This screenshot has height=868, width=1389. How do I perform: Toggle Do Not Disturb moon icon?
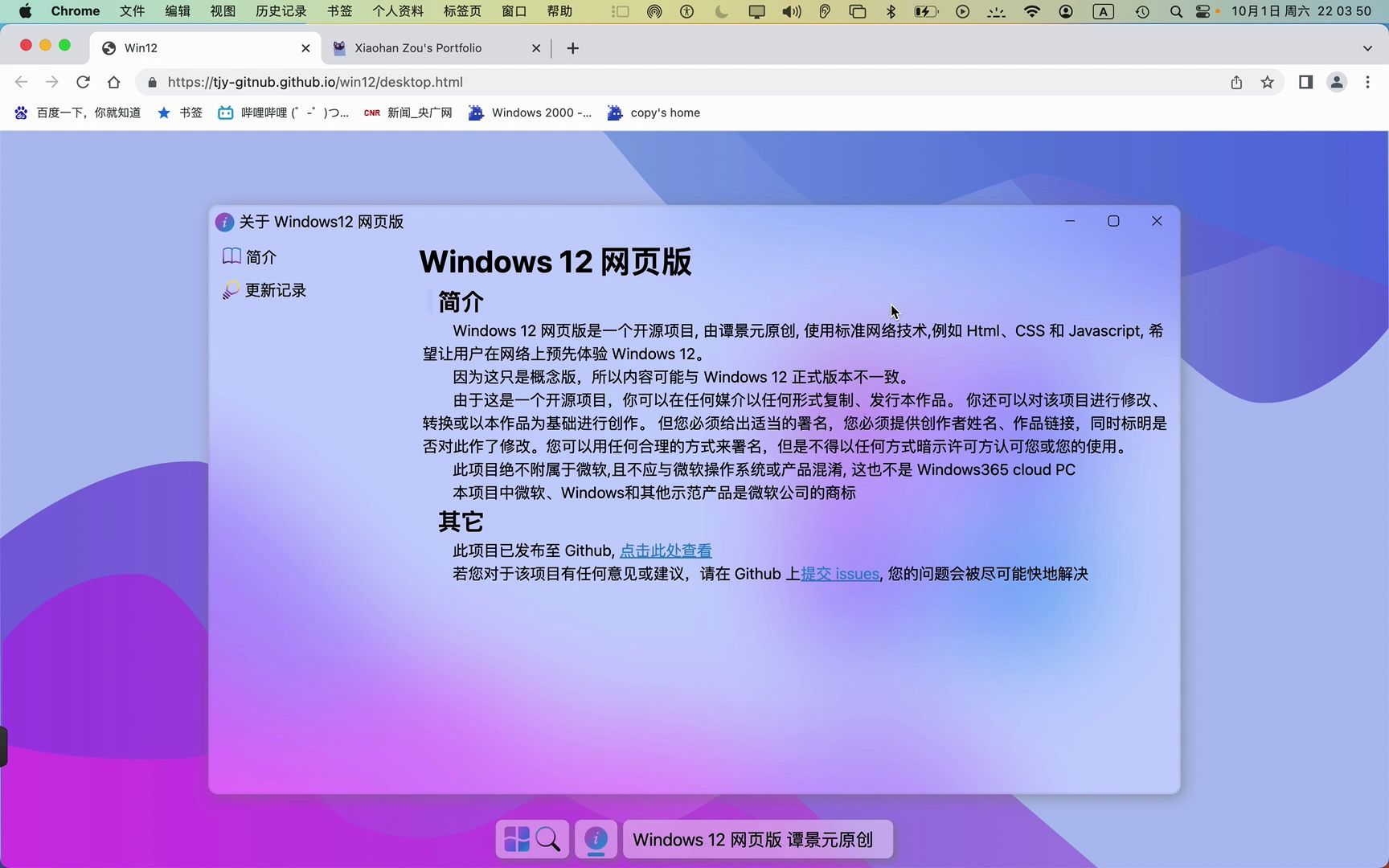pyautogui.click(x=722, y=11)
